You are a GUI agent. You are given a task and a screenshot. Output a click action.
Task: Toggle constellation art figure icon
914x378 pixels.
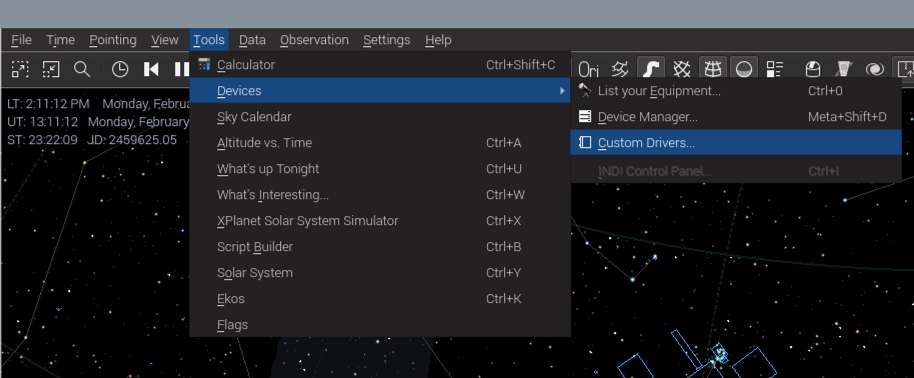620,69
